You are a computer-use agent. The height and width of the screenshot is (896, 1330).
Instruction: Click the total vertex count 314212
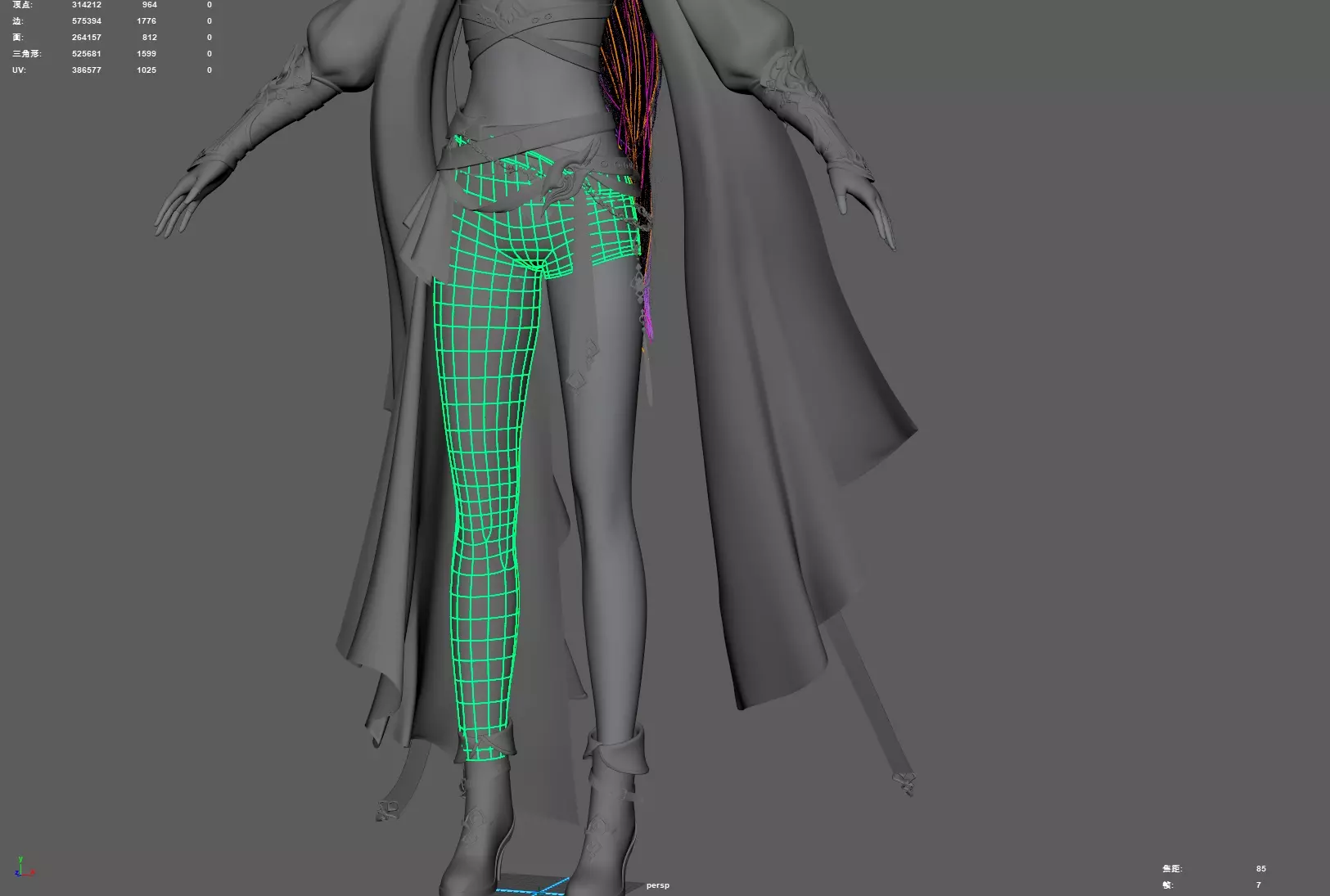pos(87,5)
